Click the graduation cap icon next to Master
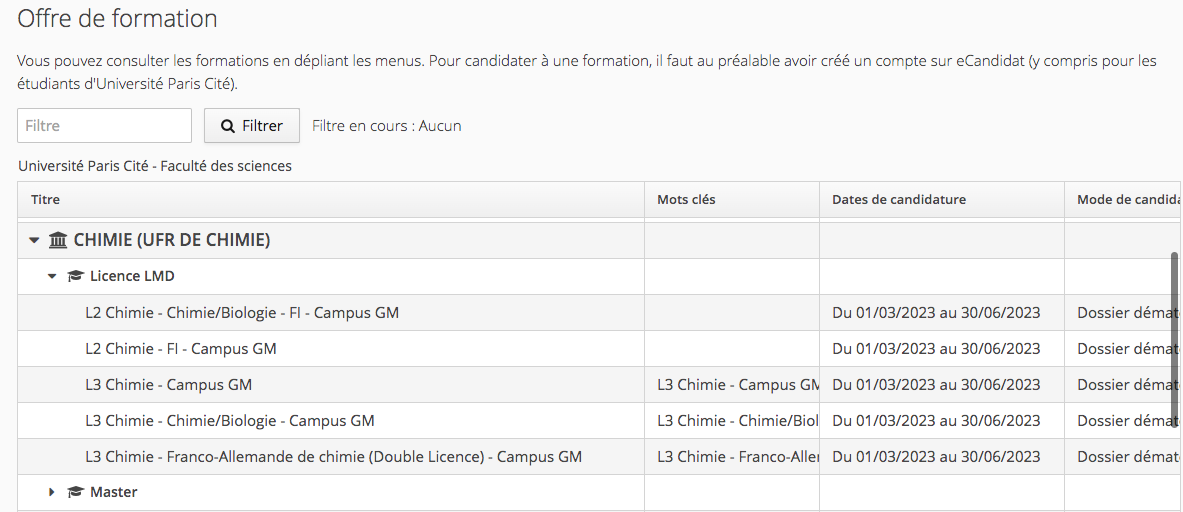The width and height of the screenshot is (1183, 512). point(75,492)
